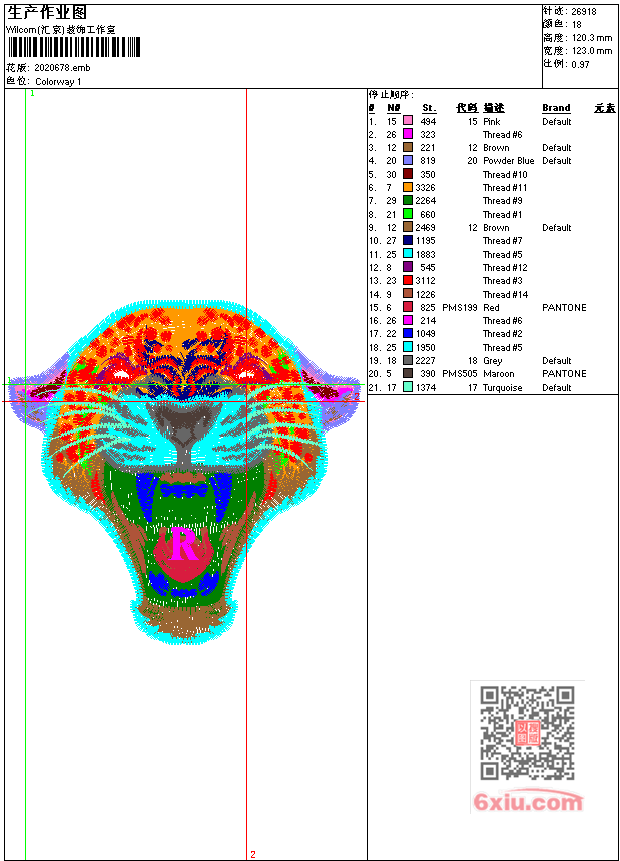The image size is (620, 861).
Task: Open the '6xiu.com' link
Action: click(527, 802)
